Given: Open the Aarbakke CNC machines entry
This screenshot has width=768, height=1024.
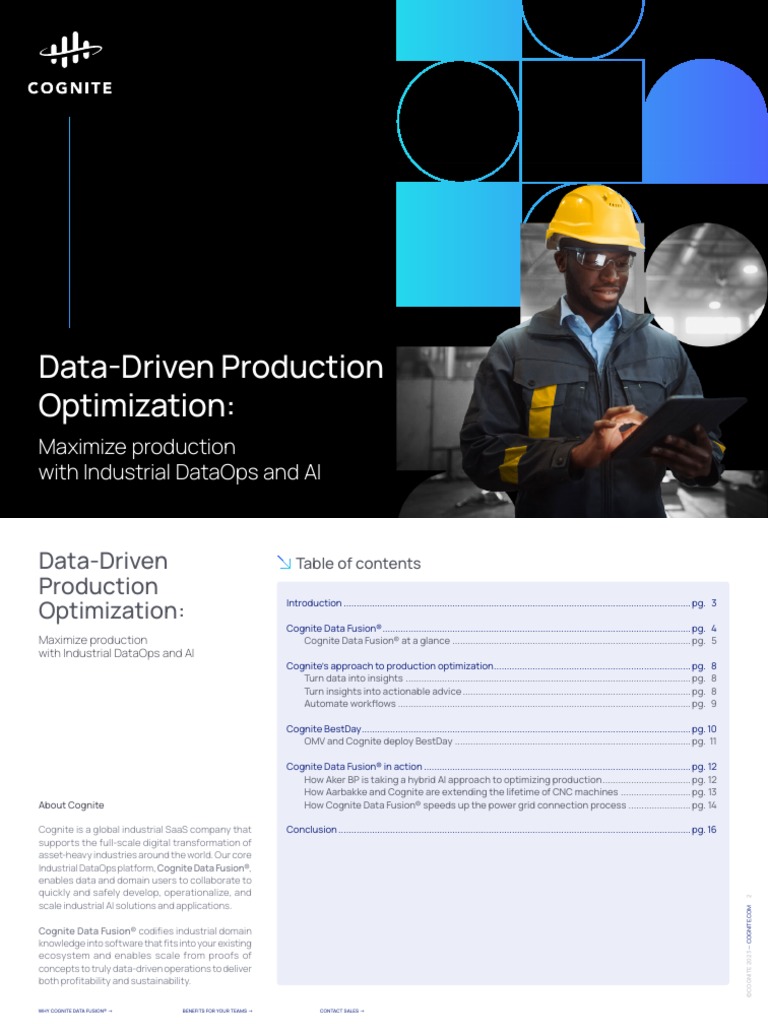Looking at the screenshot, I should tap(510, 792).
